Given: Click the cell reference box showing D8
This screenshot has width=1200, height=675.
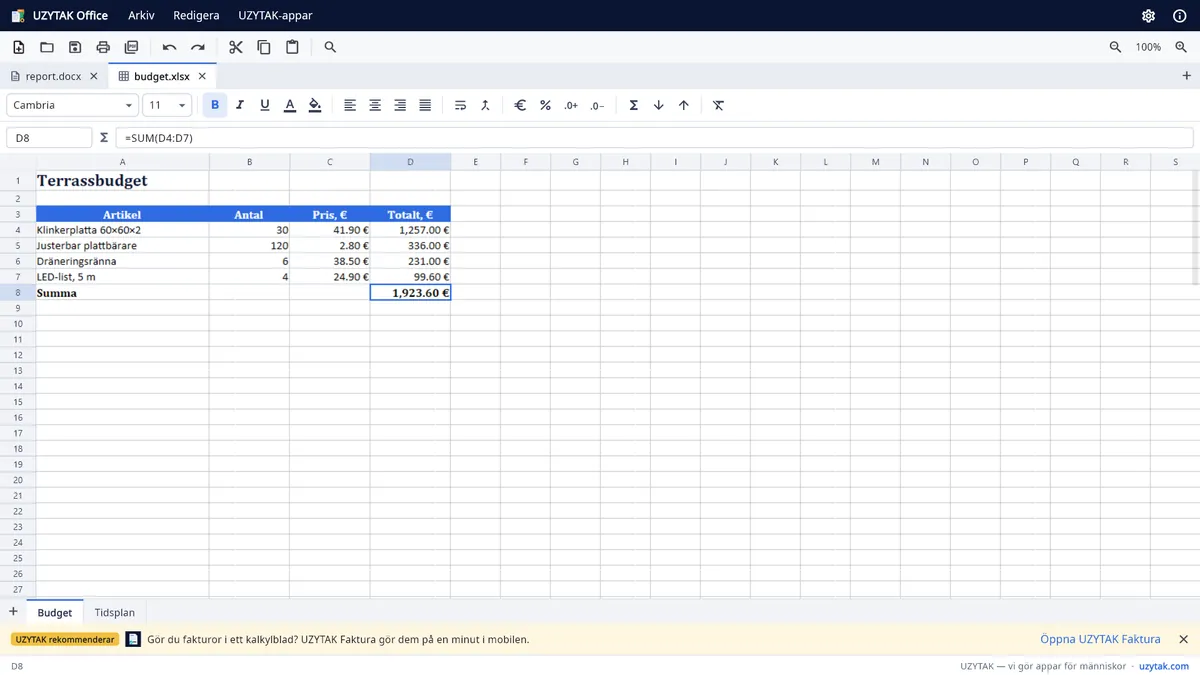Looking at the screenshot, I should [x=49, y=138].
